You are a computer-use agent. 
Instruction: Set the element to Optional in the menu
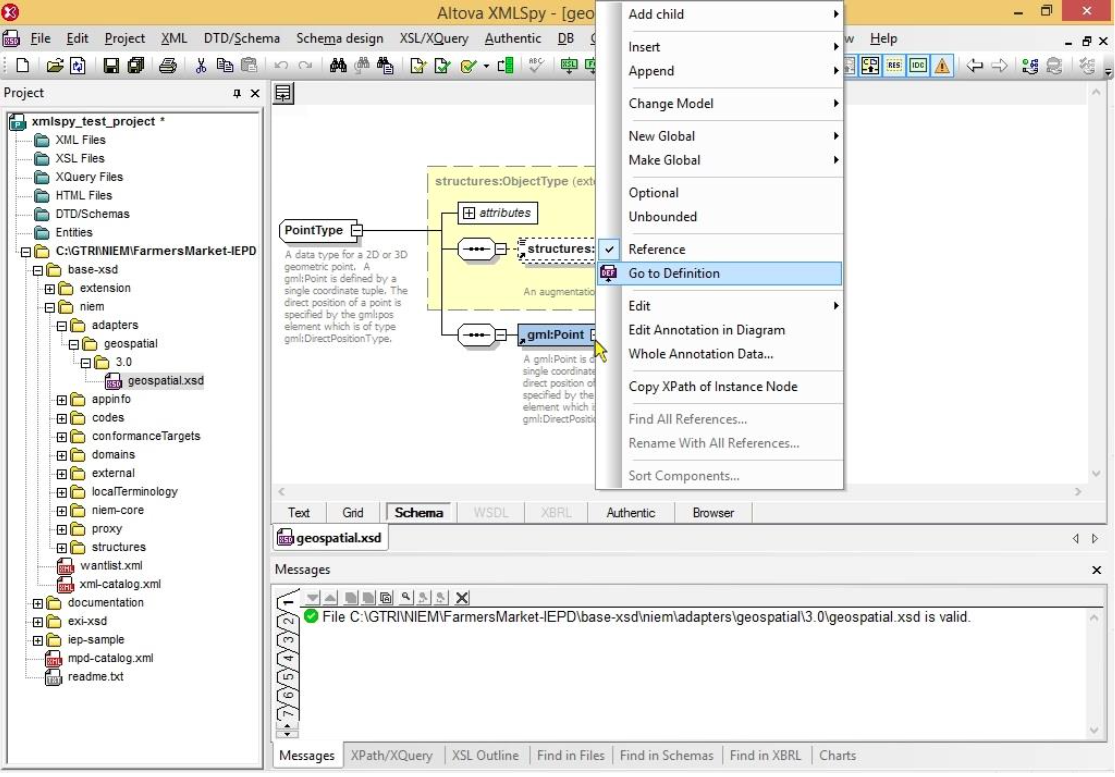tap(654, 192)
